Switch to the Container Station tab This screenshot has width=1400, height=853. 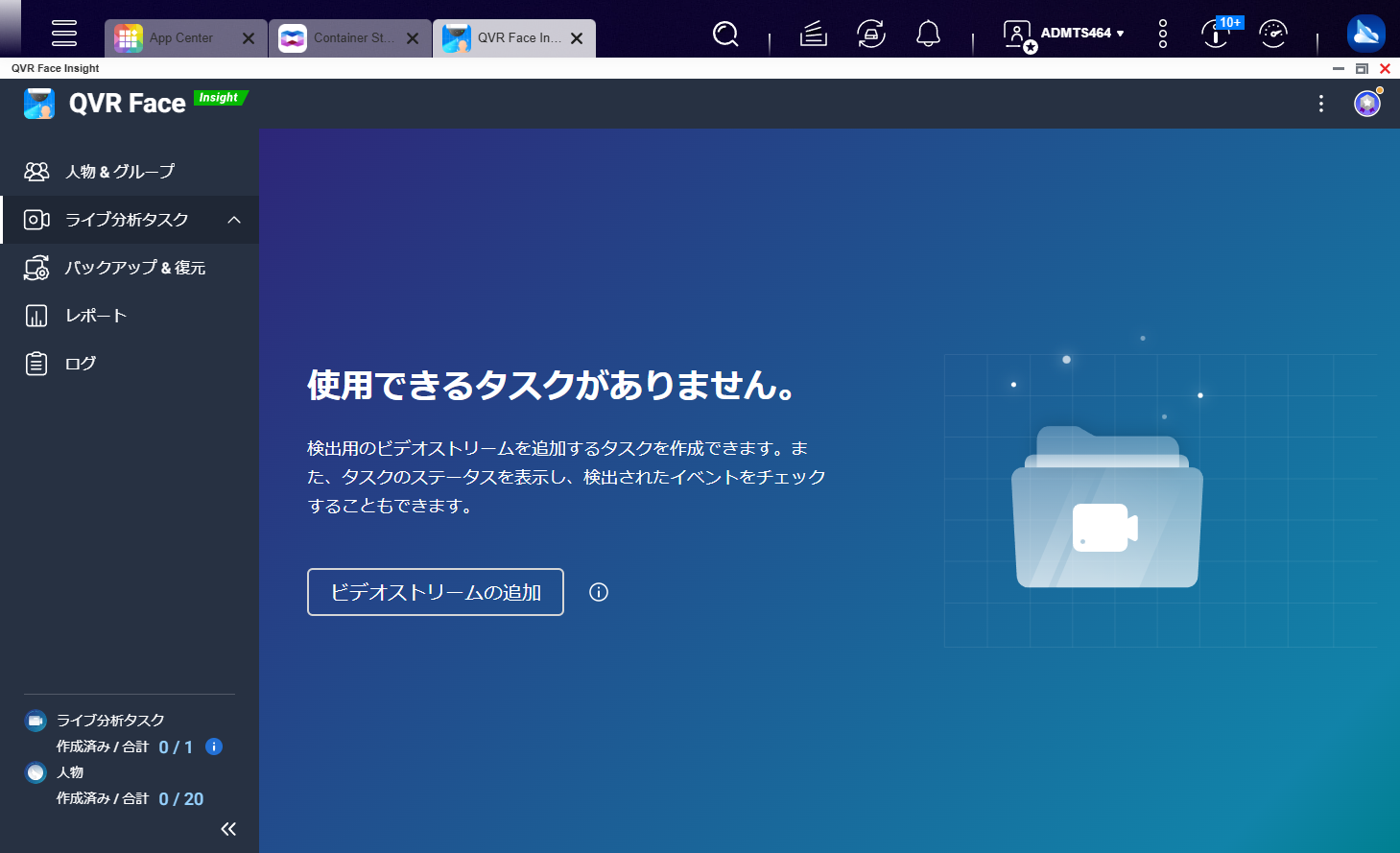(350, 38)
